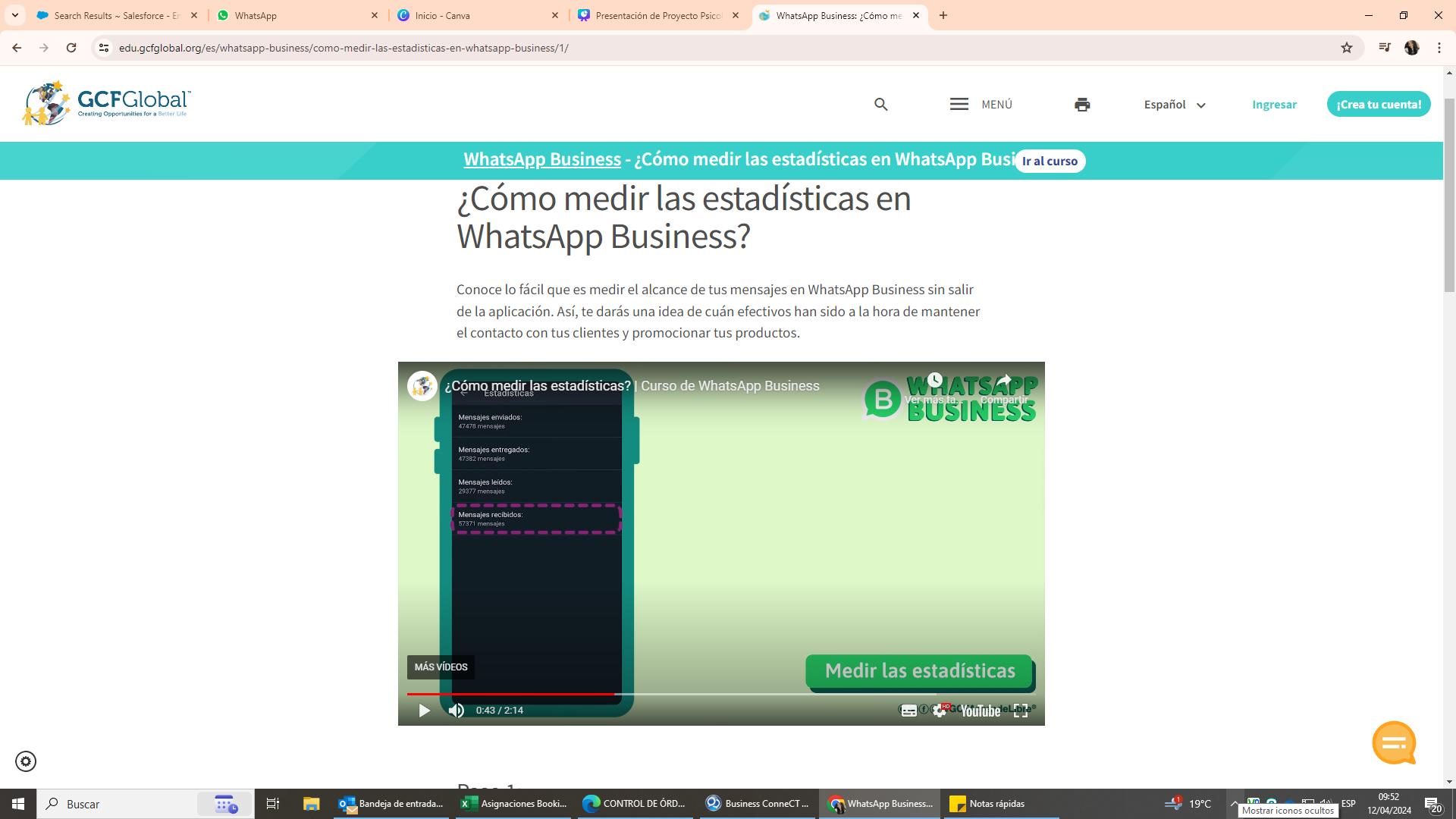Click the search magnifier icon in site header

(880, 105)
